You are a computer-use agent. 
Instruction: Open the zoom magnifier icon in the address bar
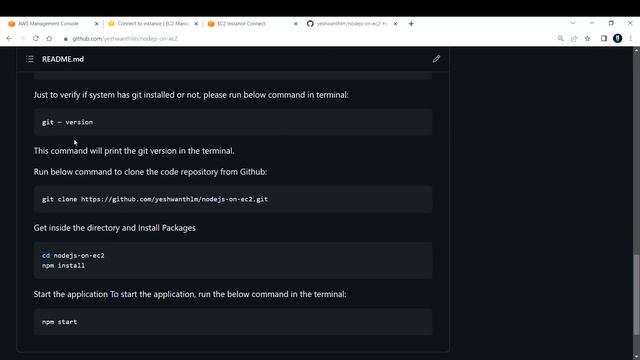tap(560, 38)
